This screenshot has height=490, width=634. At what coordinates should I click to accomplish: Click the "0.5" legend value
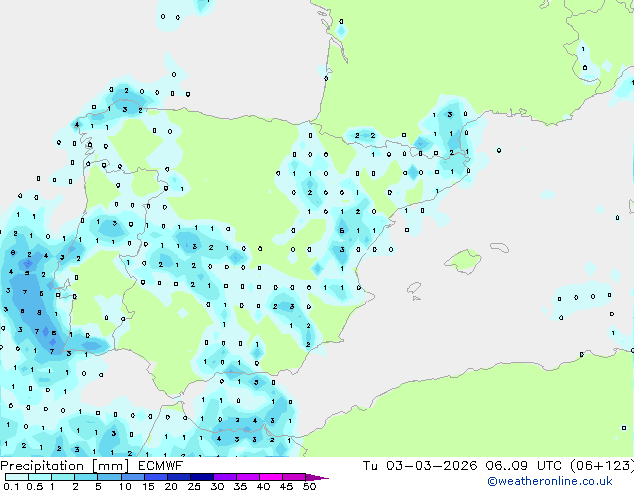tap(34, 486)
